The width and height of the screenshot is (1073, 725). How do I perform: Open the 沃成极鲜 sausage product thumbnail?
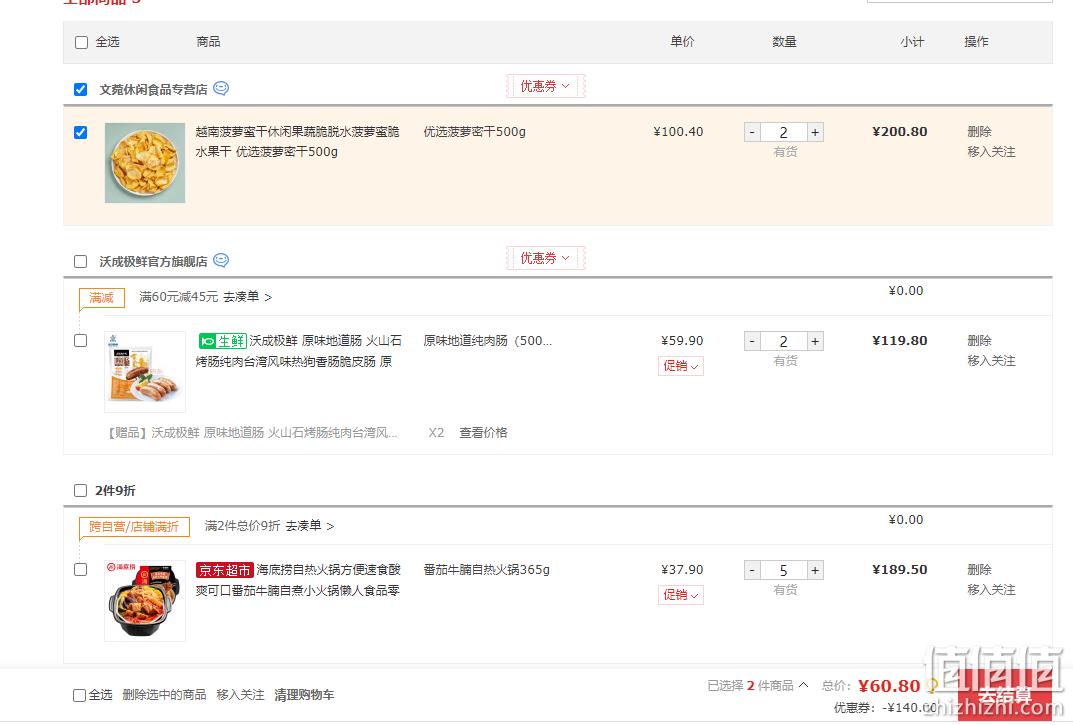(145, 372)
